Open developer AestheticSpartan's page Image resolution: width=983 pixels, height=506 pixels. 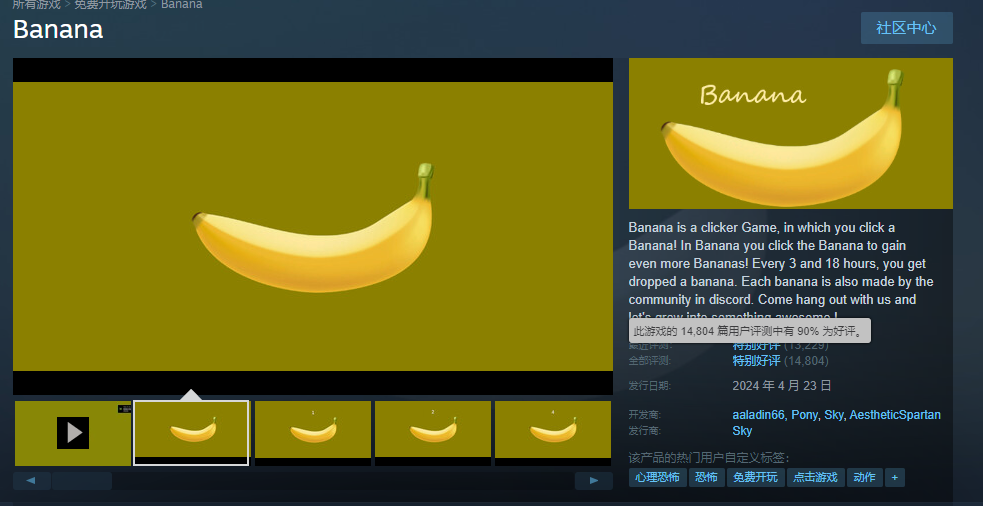(x=895, y=415)
